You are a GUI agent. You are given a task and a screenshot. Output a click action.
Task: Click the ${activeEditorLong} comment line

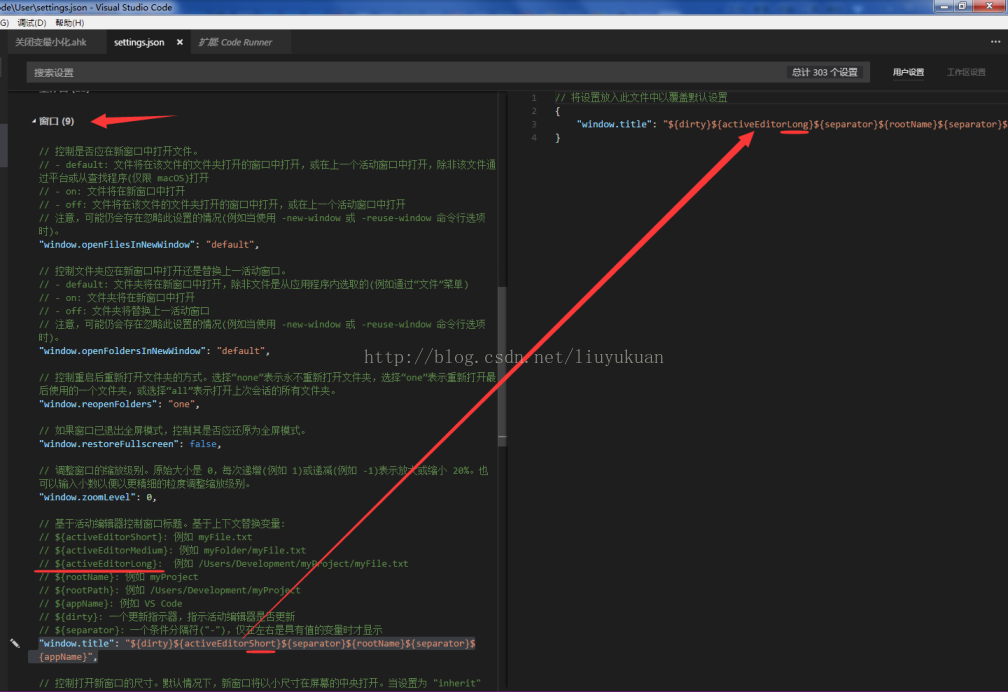223,563
